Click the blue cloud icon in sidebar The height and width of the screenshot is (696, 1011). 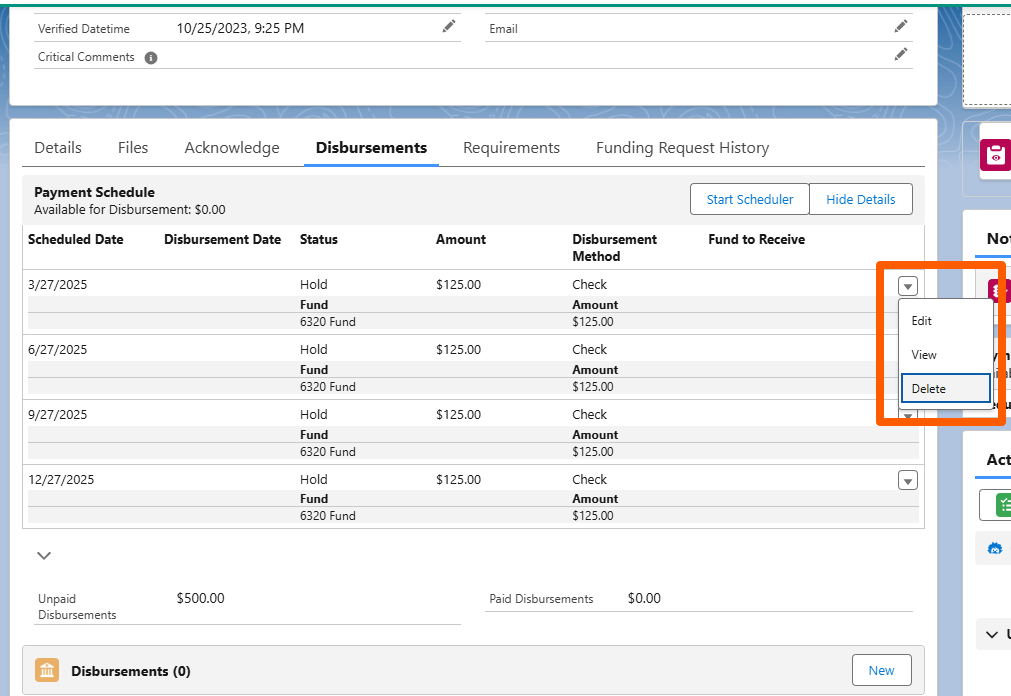(995, 548)
